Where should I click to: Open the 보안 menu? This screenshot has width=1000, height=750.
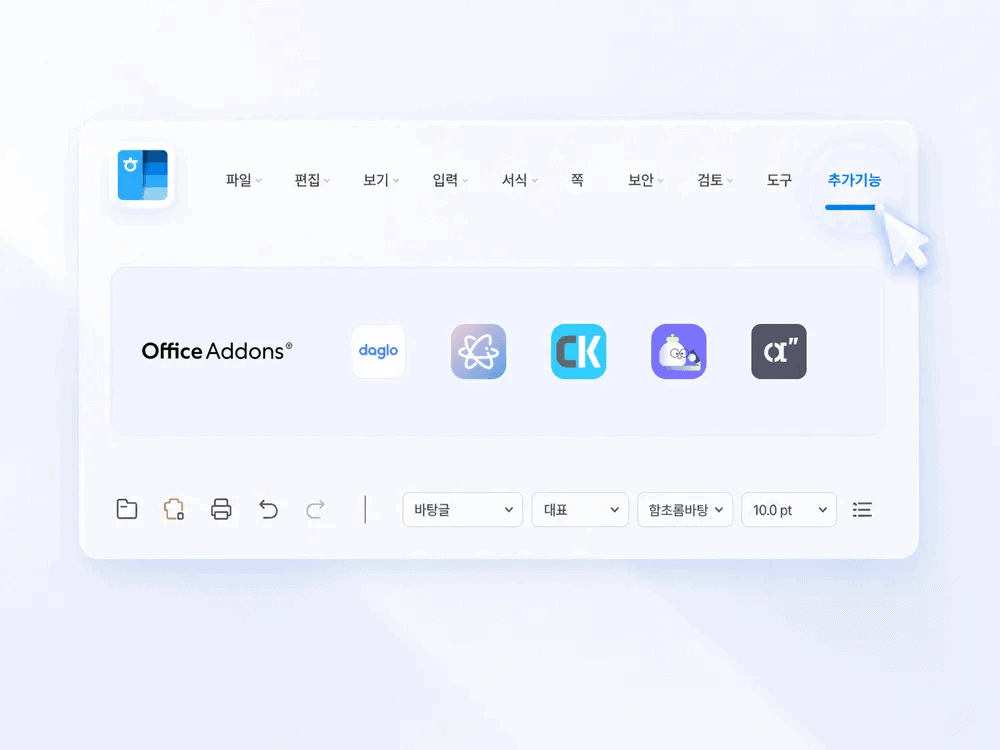click(645, 180)
